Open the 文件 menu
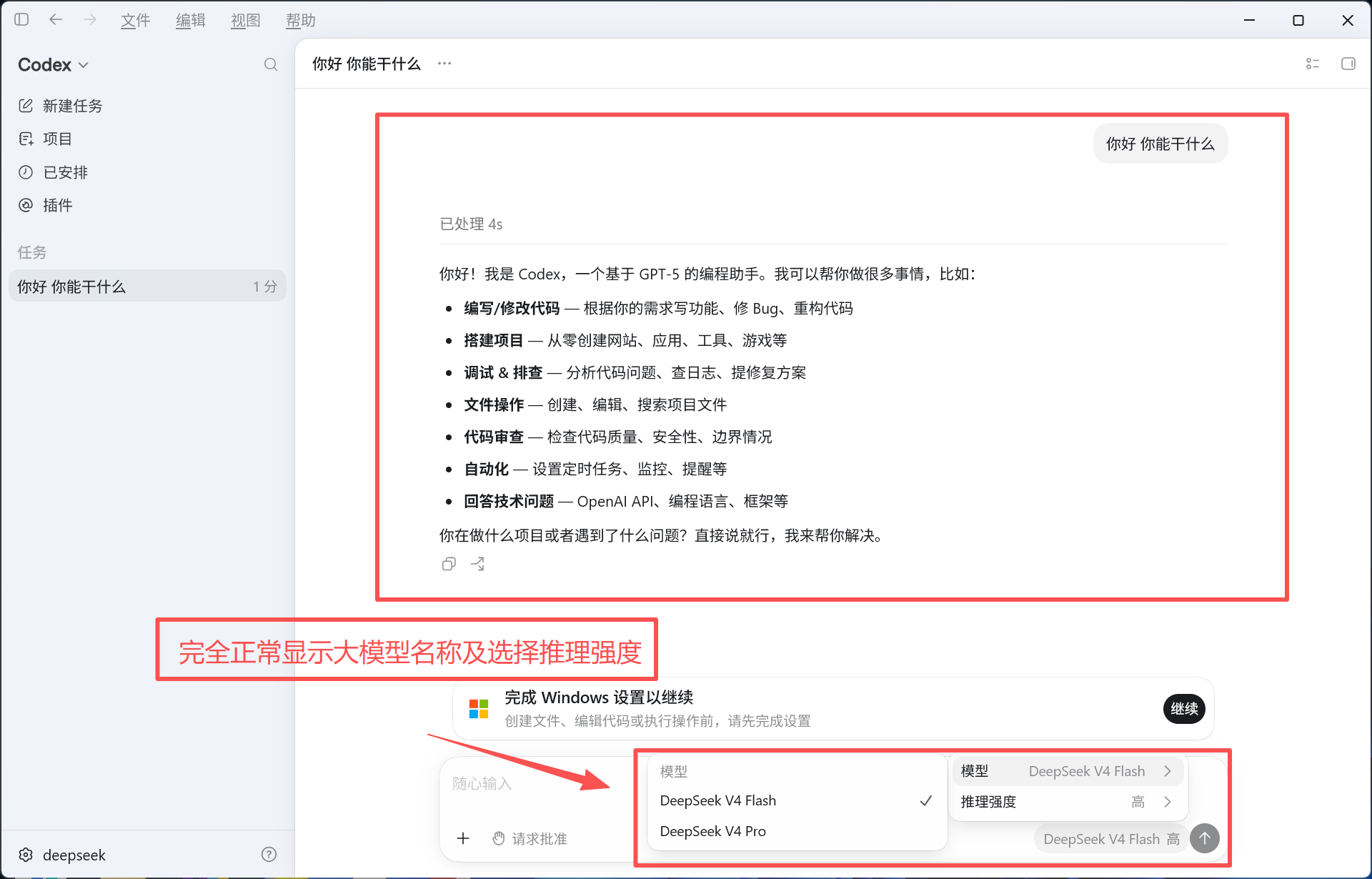This screenshot has width=1372, height=879. (x=135, y=21)
